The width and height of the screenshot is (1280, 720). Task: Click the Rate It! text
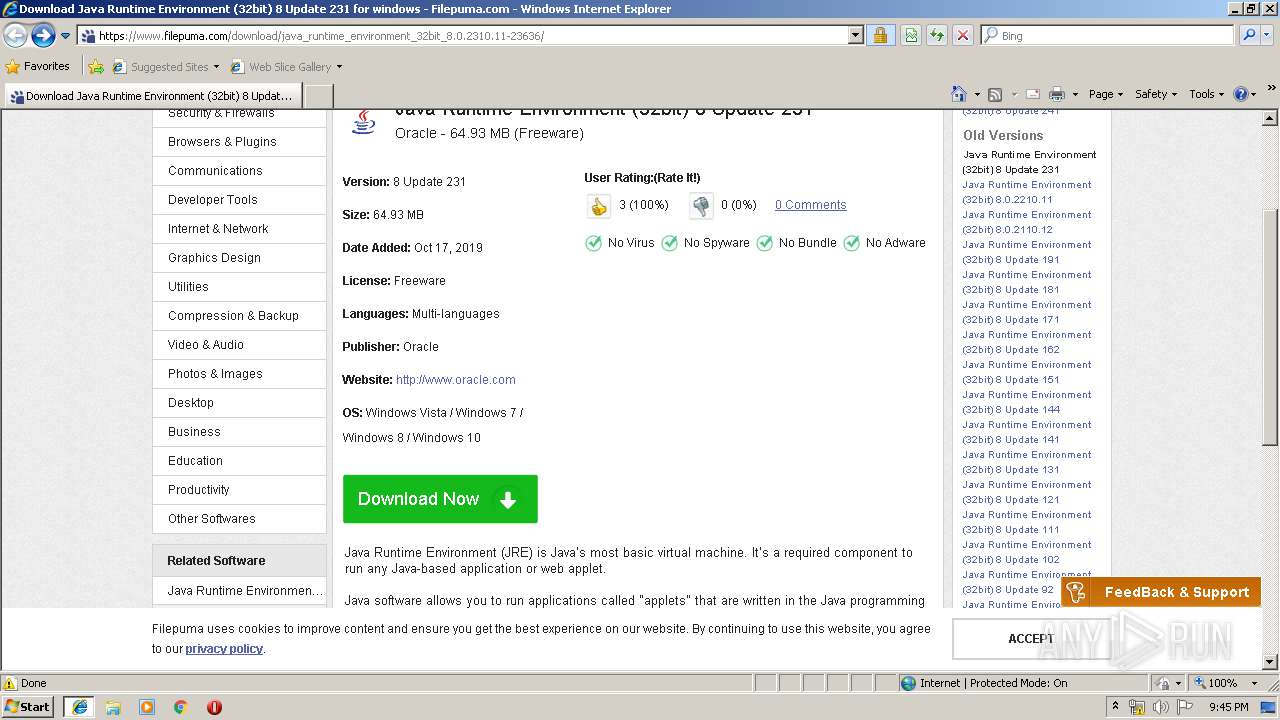677,178
